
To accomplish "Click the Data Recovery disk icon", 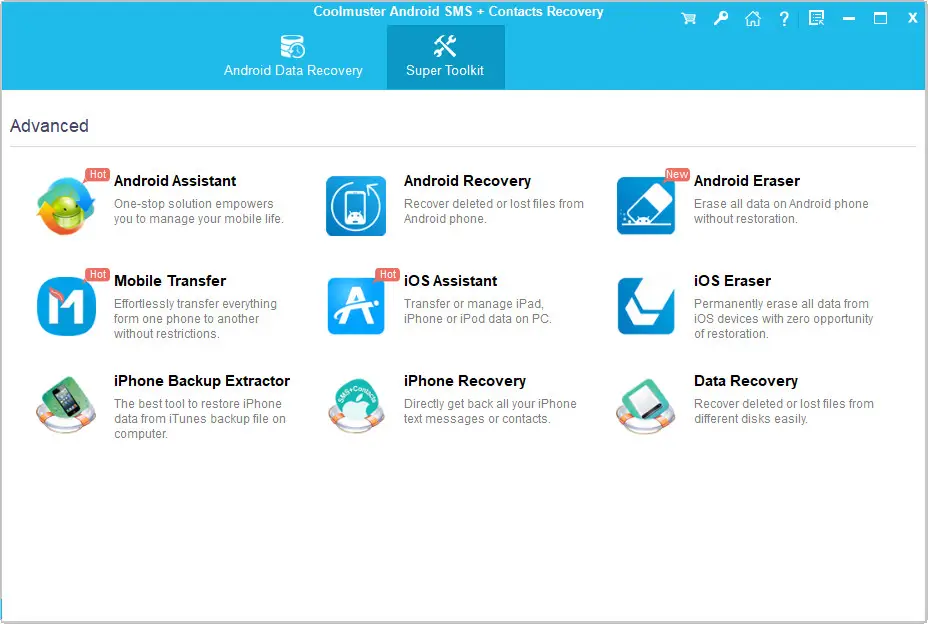I will 646,406.
